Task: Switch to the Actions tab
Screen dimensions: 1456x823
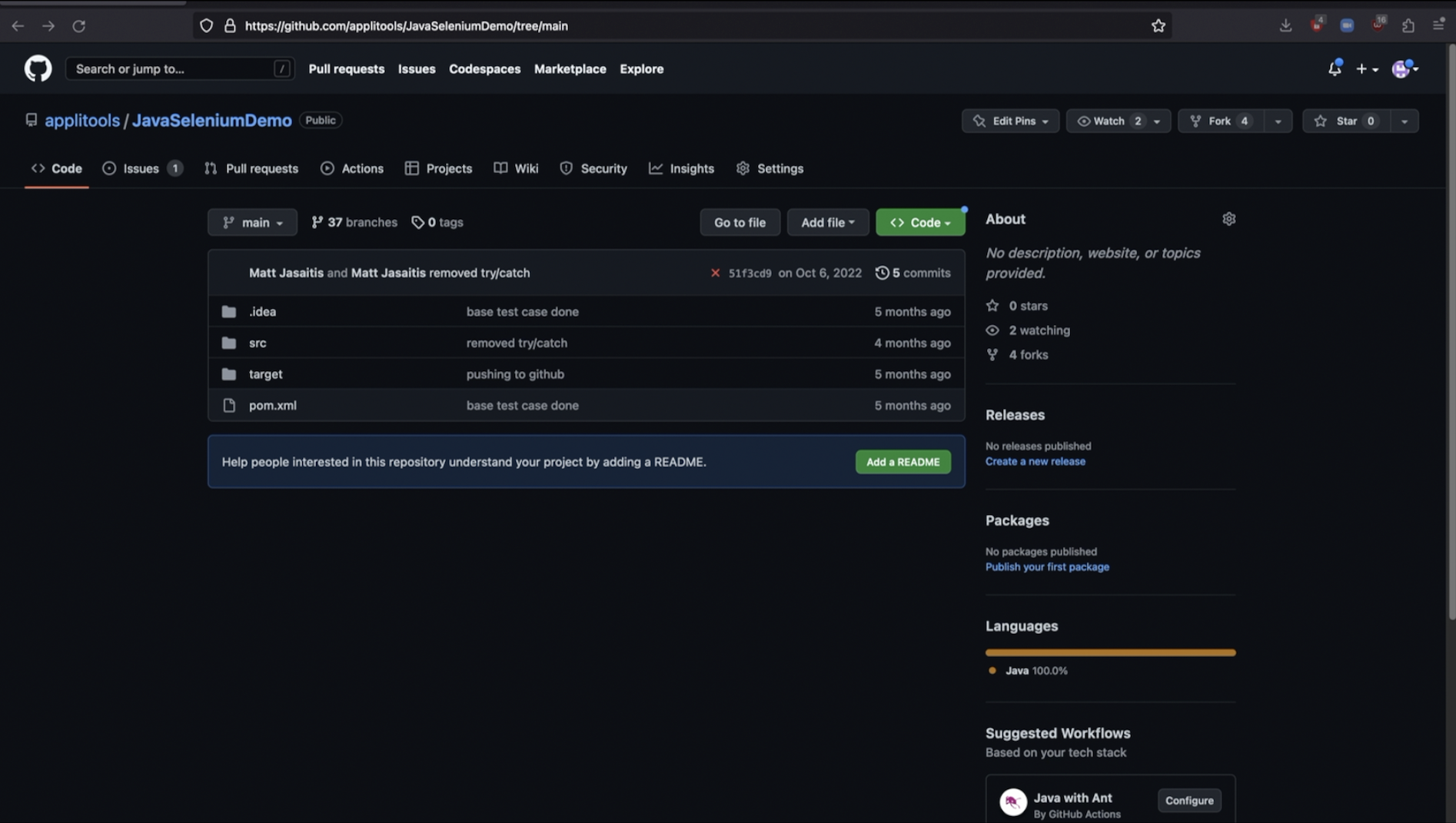Action: 352,168
